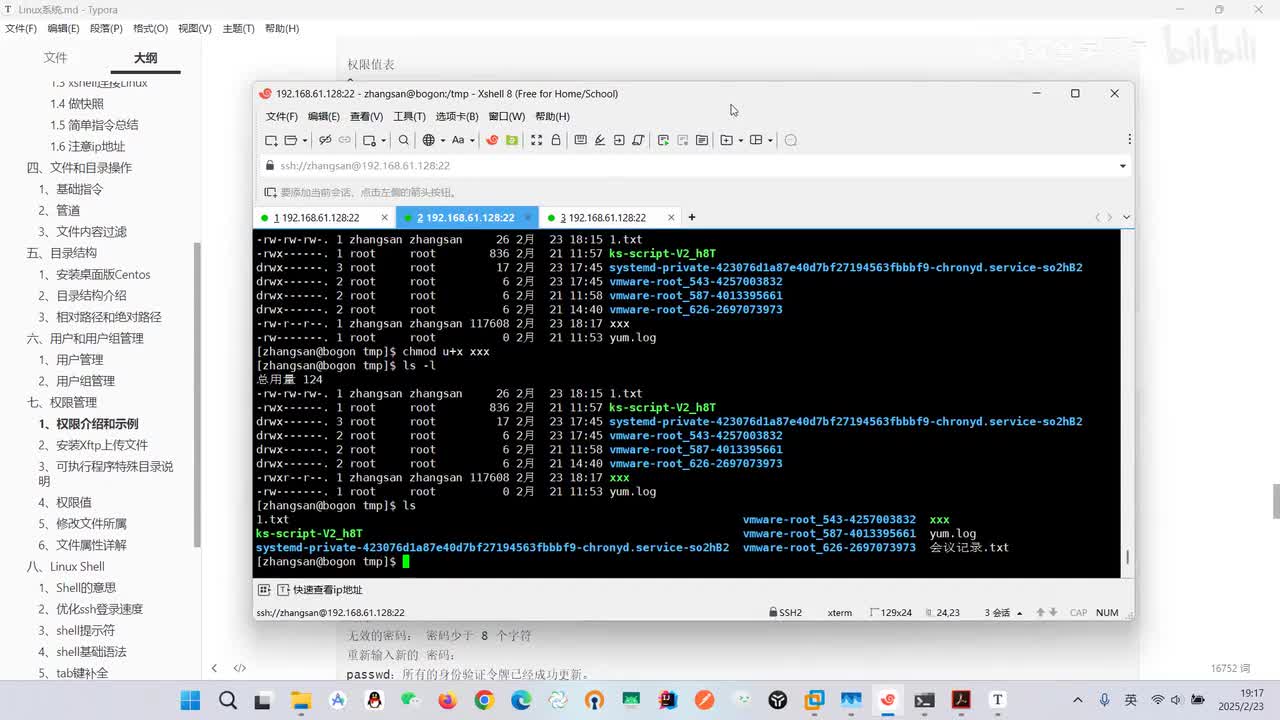The height and width of the screenshot is (720, 1280).
Task: Open the 主题(T) menu in Typora
Action: coord(237,29)
